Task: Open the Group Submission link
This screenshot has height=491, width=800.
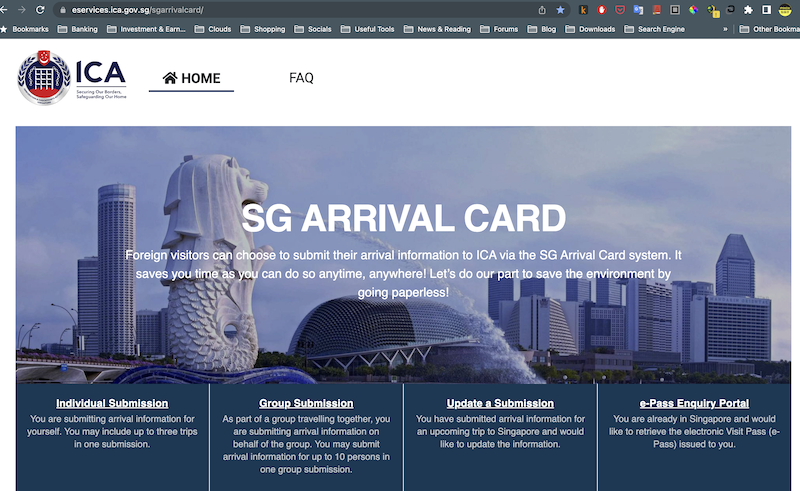Action: point(306,403)
